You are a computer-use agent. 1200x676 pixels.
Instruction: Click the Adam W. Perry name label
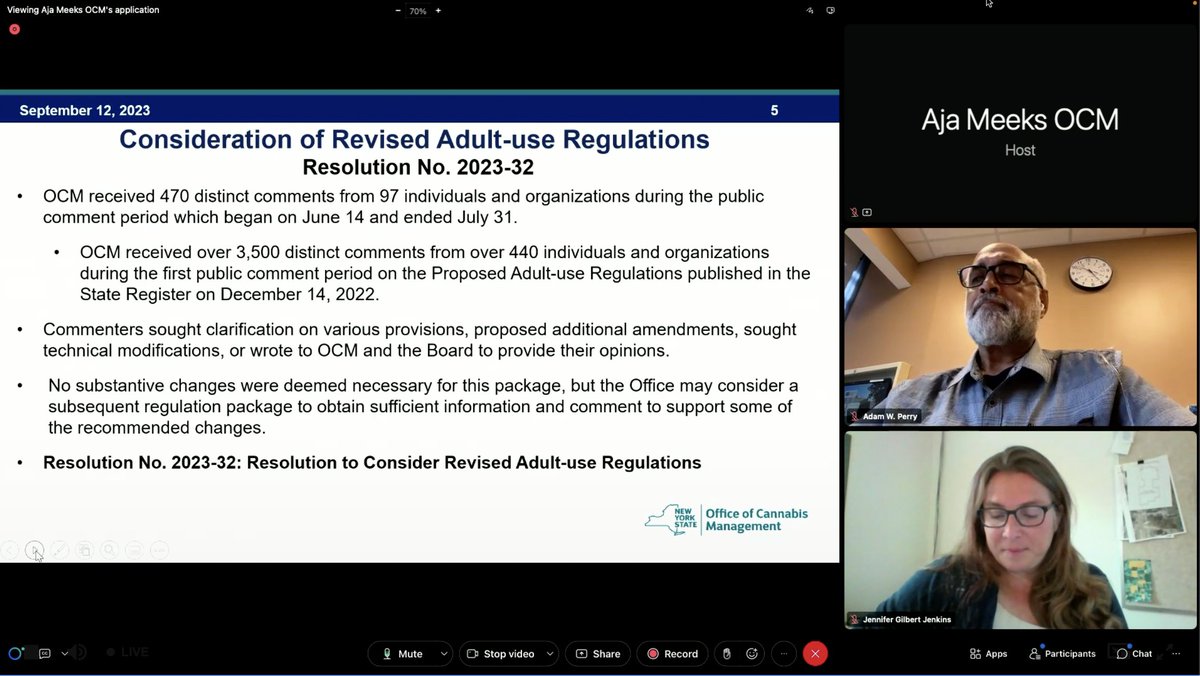(x=890, y=416)
